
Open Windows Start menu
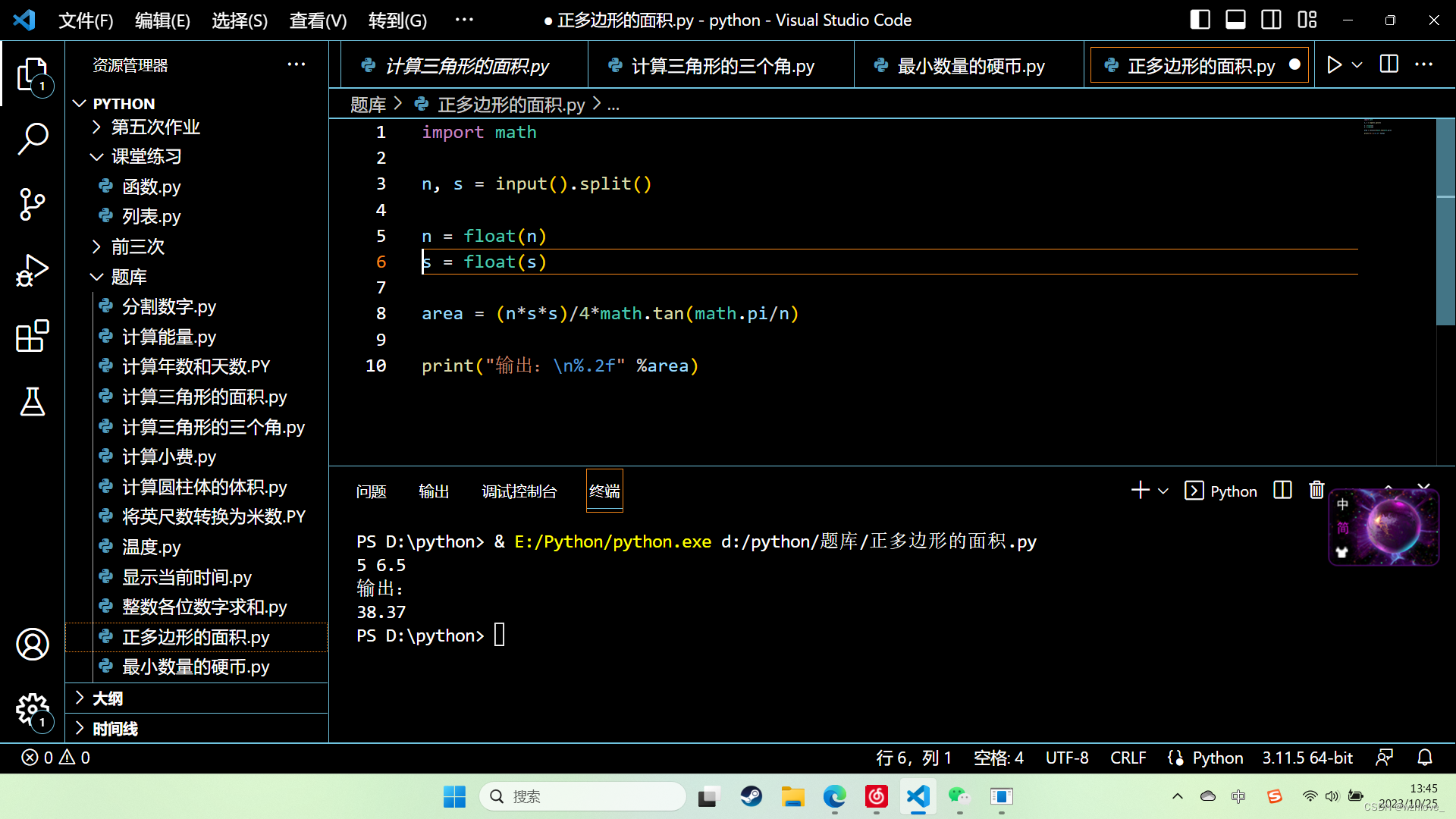pyautogui.click(x=454, y=796)
